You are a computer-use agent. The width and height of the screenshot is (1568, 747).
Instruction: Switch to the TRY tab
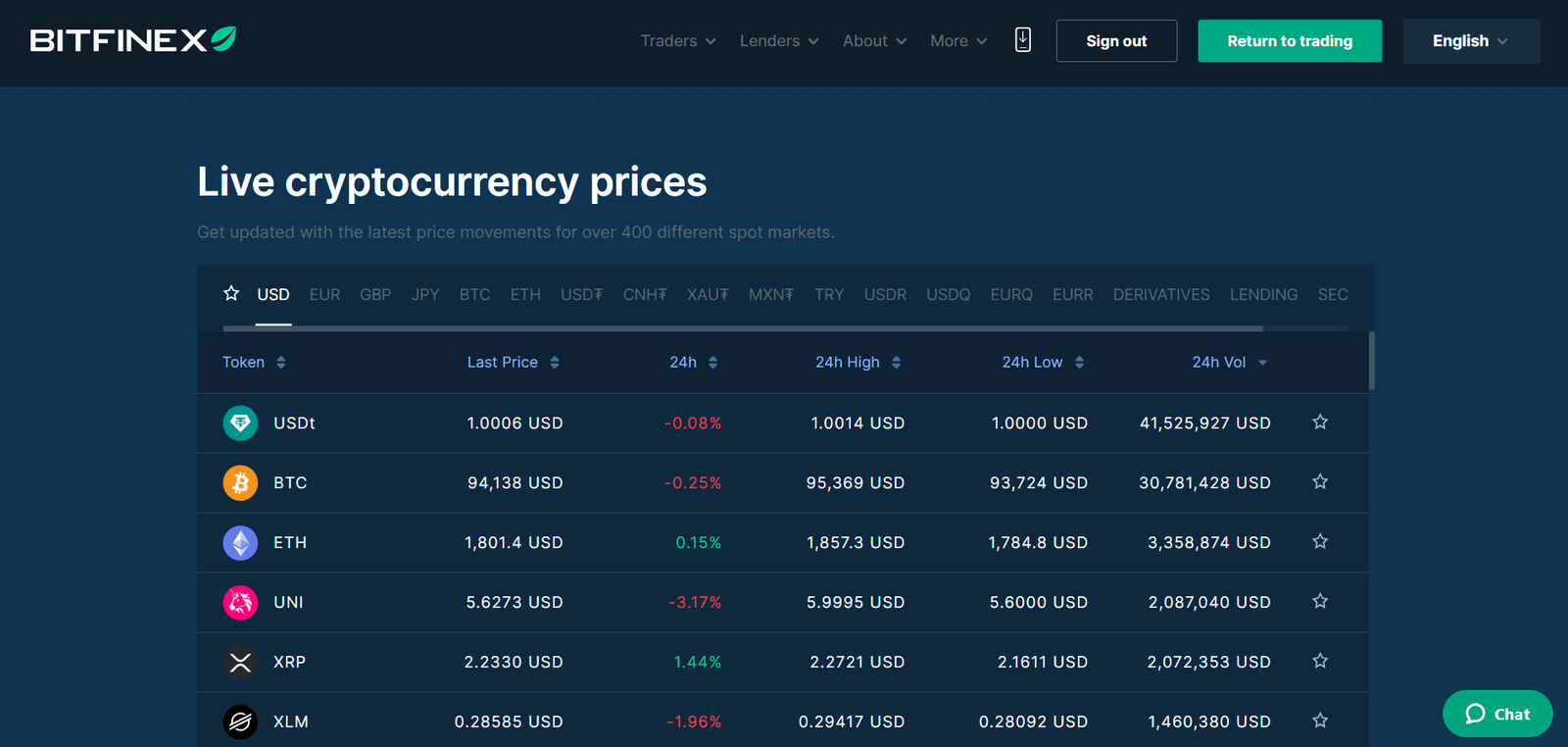[829, 294]
